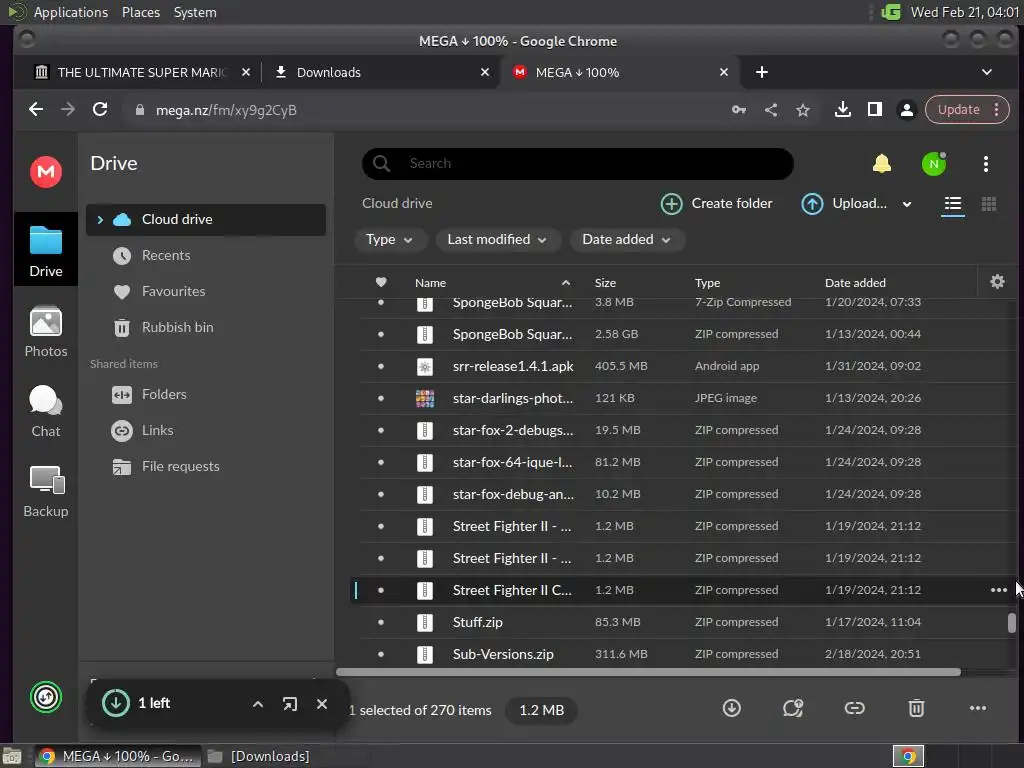This screenshot has width=1024, height=768.
Task: Close the transfer widget
Action: click(x=321, y=704)
